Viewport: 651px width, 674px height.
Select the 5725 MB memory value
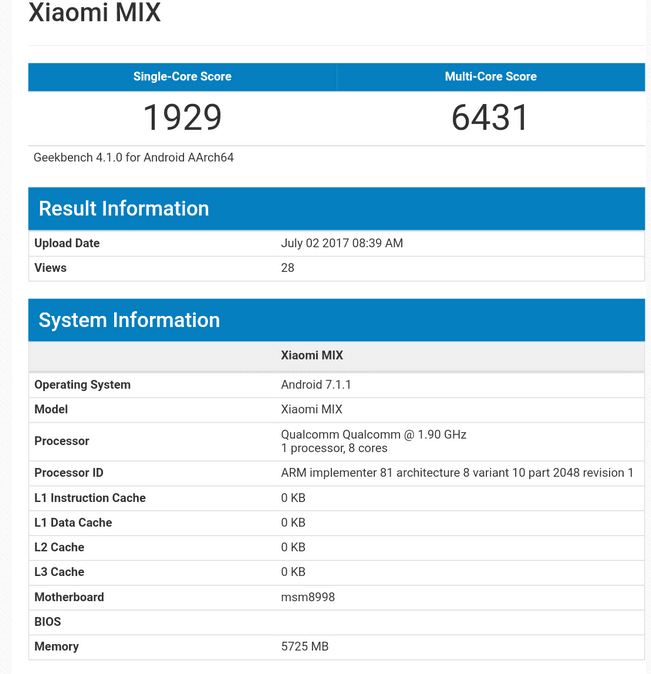tap(304, 646)
